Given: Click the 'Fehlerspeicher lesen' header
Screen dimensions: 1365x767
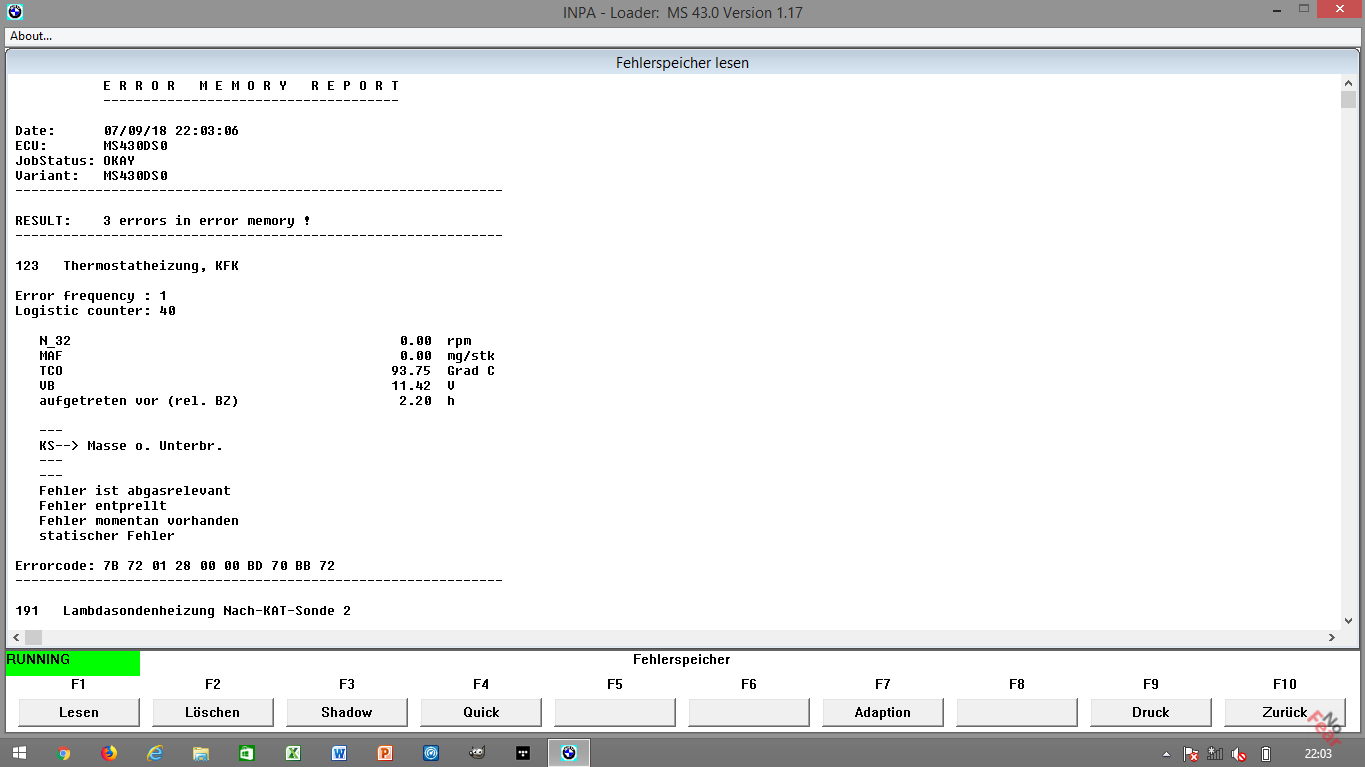Looking at the screenshot, I should tap(682, 62).
